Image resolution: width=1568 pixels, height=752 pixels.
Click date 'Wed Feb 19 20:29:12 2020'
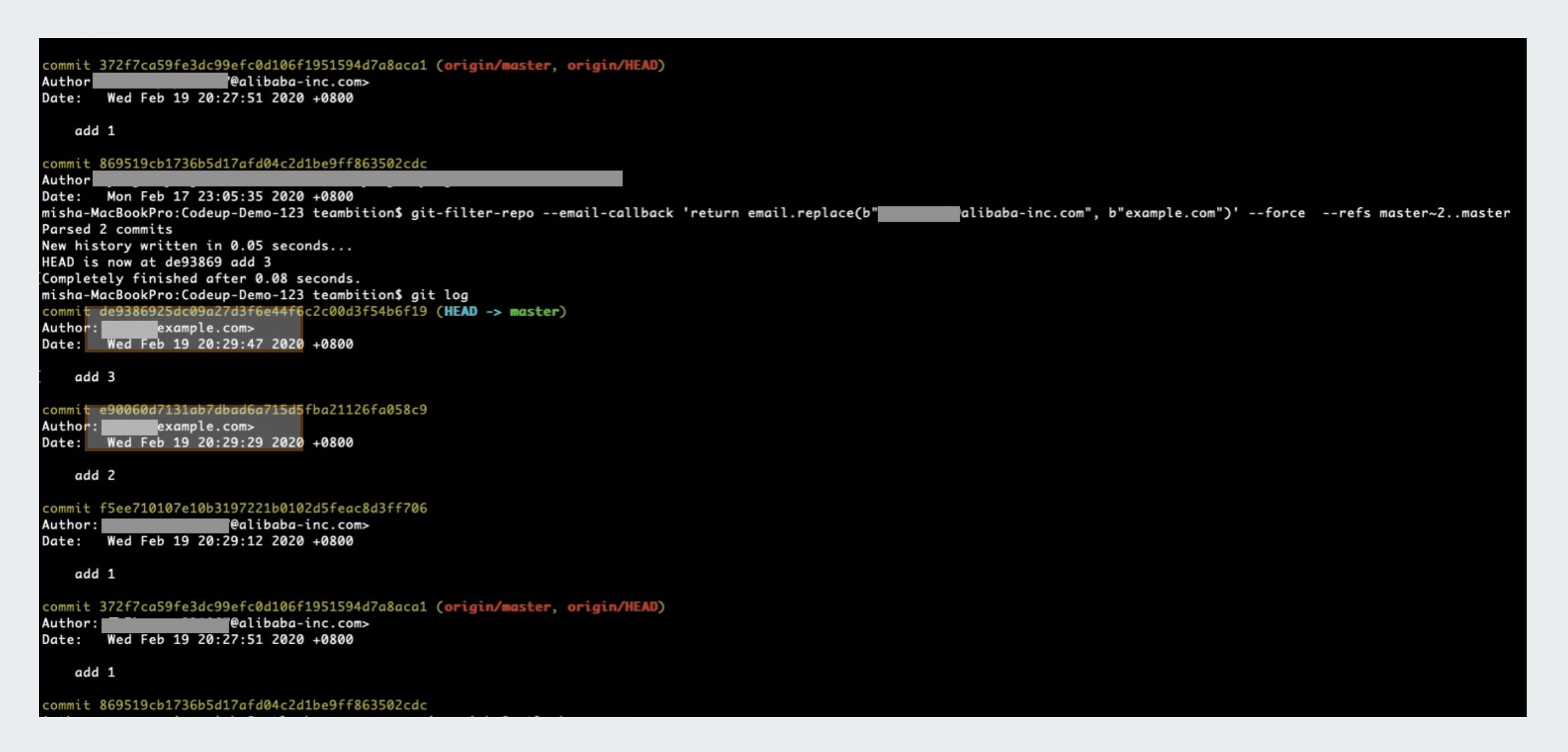[206, 541]
